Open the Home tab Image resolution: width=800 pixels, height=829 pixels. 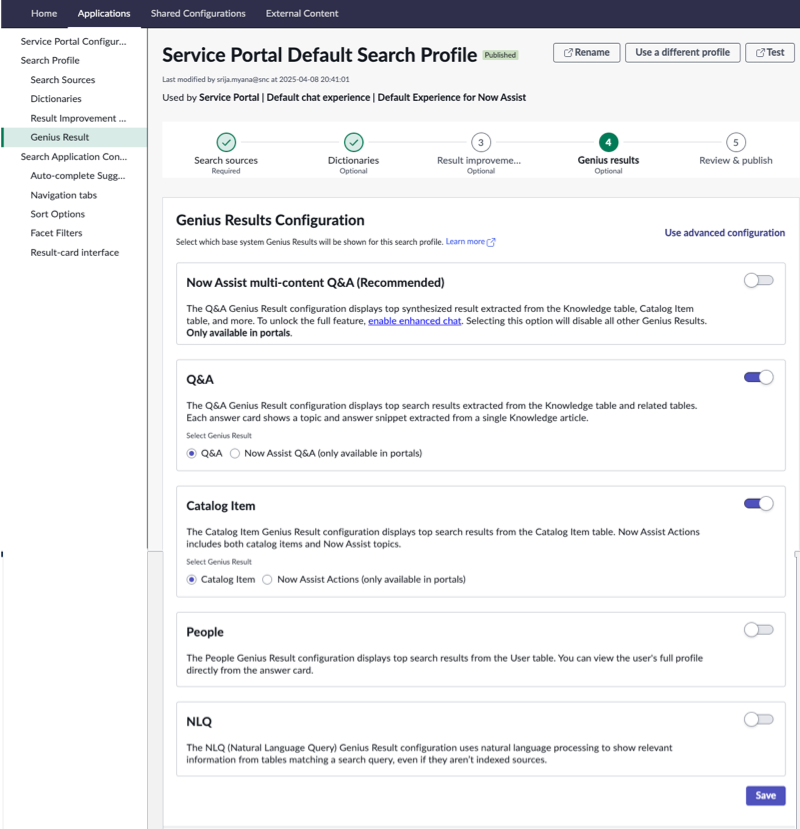pos(44,13)
